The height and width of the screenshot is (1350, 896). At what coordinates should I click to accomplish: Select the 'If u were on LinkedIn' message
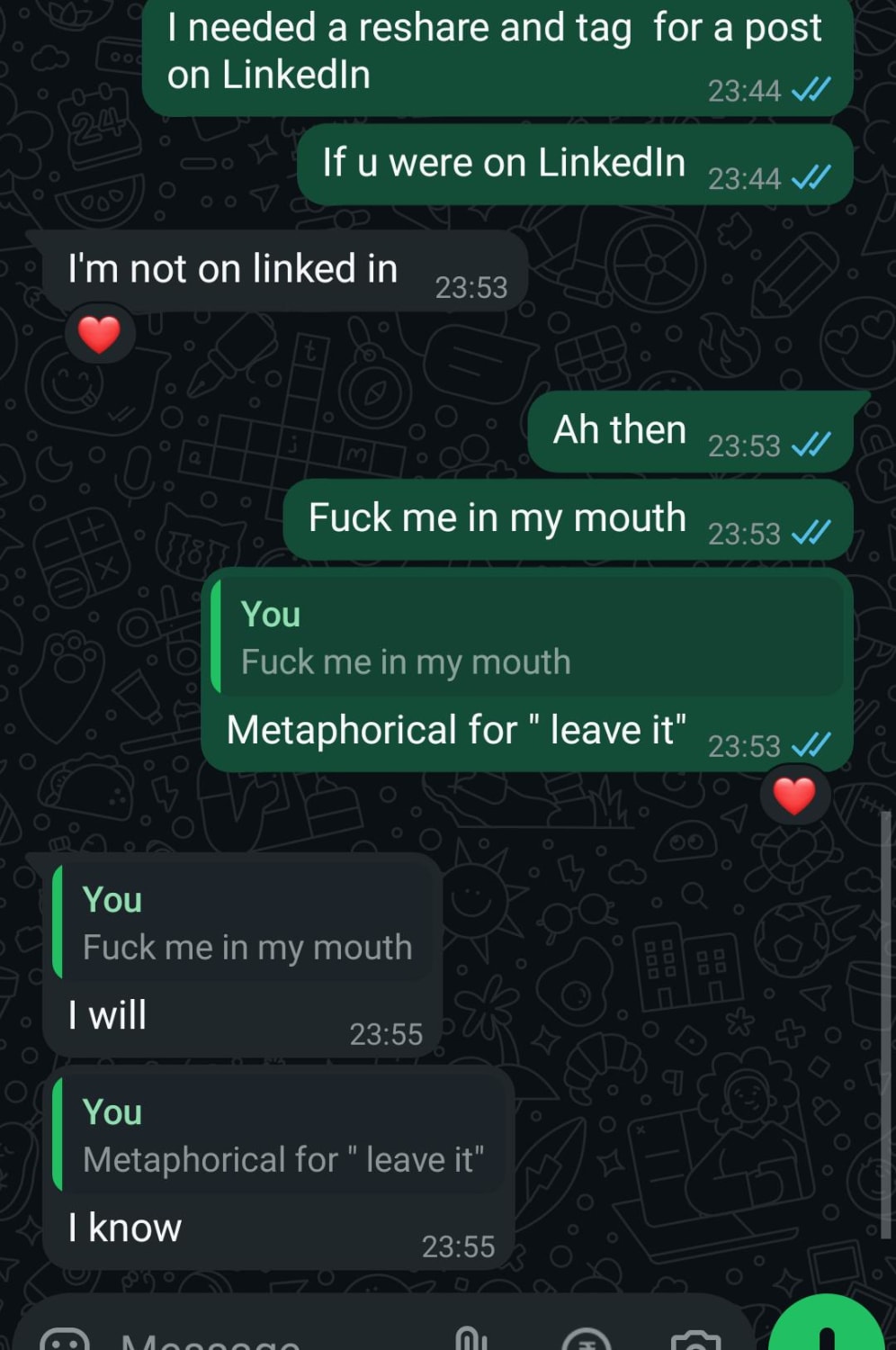[x=575, y=165]
